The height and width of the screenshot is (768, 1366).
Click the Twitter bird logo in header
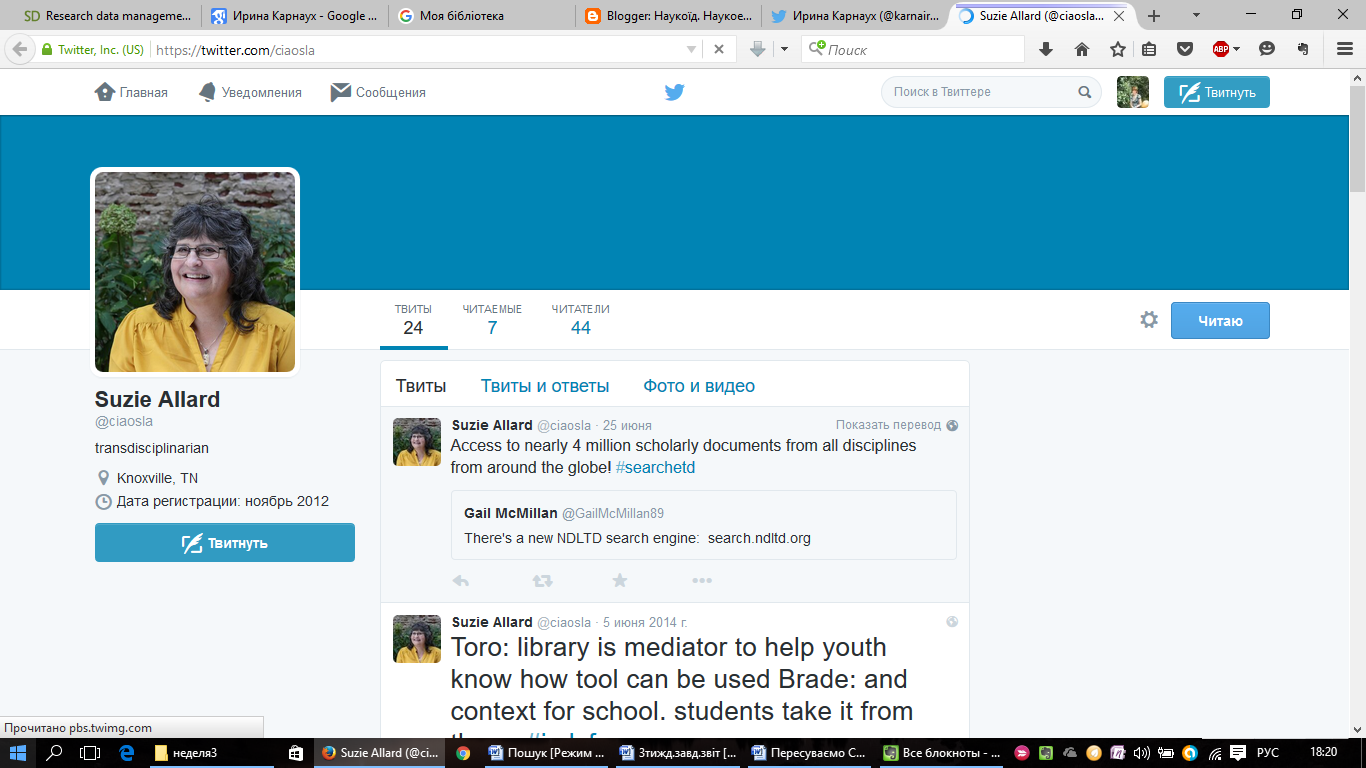675,92
